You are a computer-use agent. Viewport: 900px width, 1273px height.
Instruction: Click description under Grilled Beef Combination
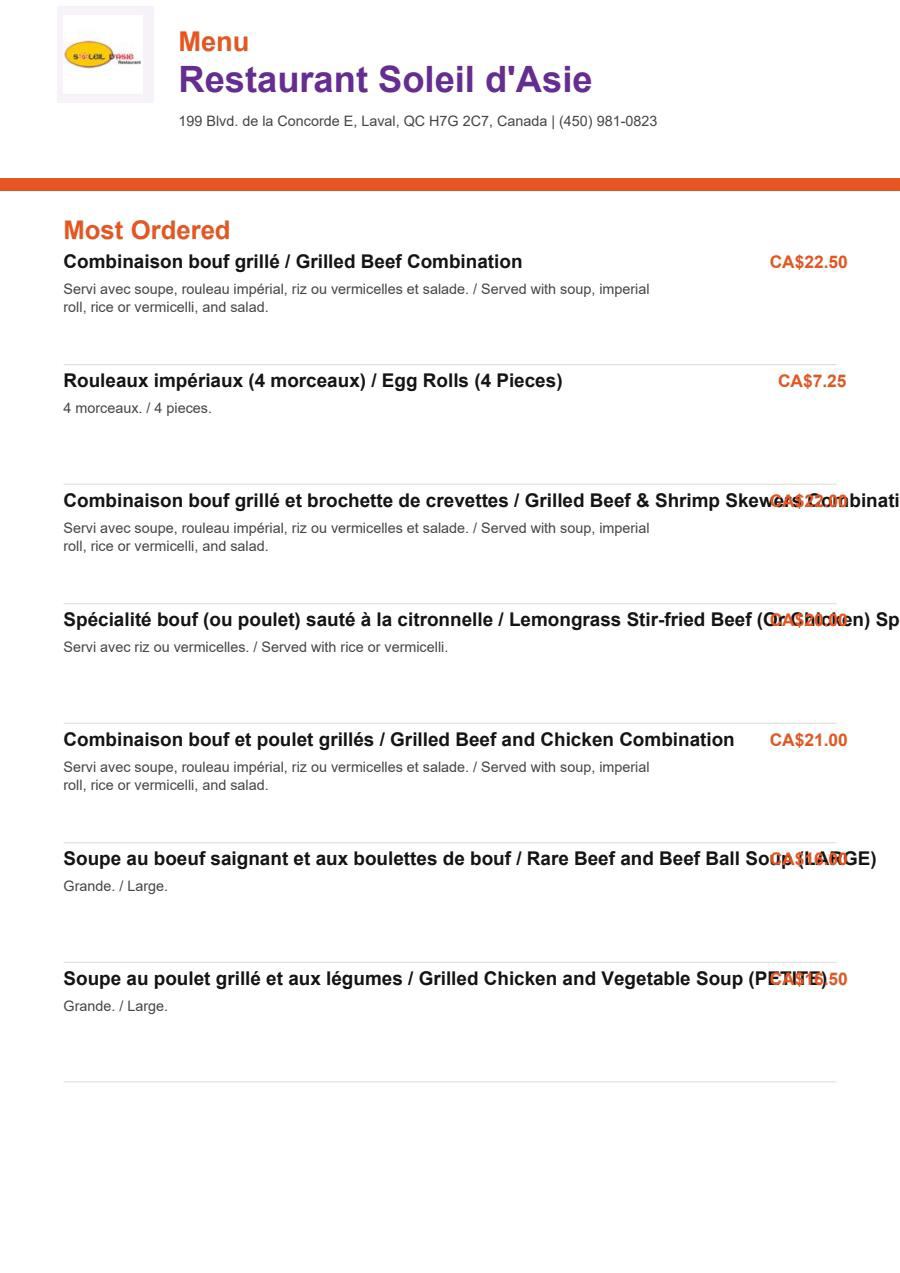tap(357, 298)
